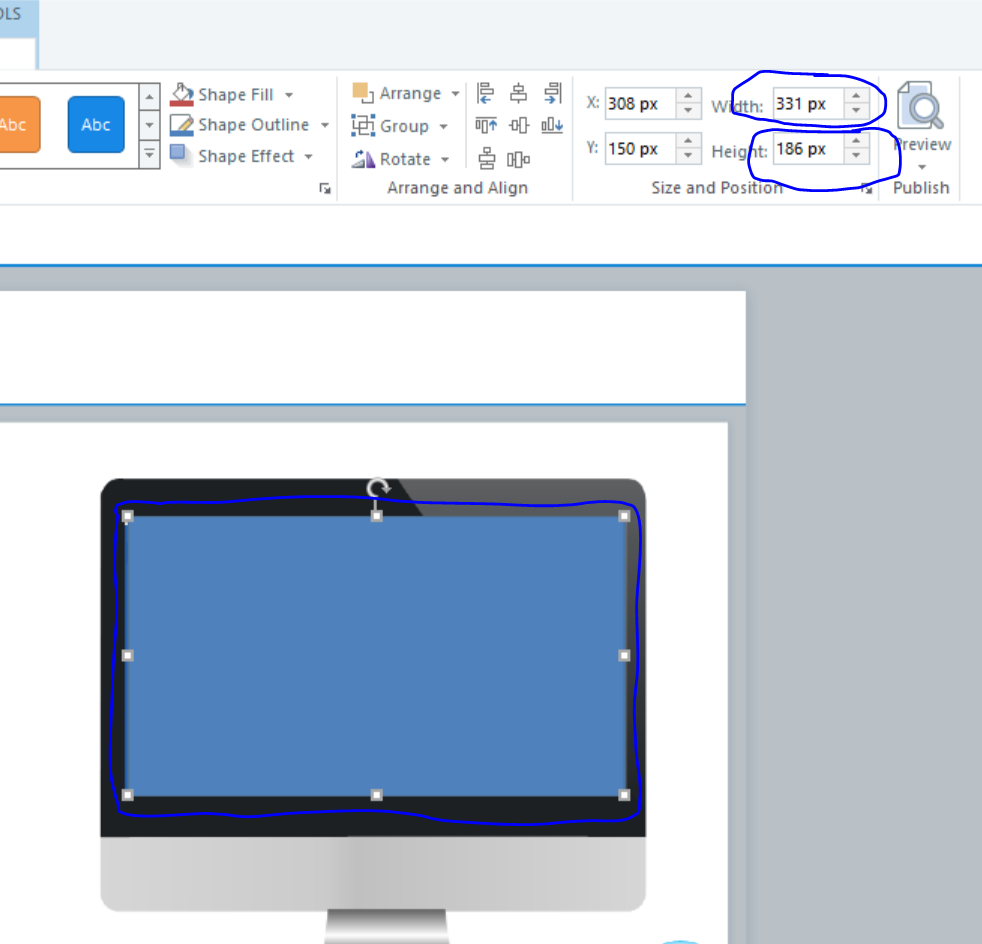
Task: Decrease the Height value
Action: (x=856, y=156)
